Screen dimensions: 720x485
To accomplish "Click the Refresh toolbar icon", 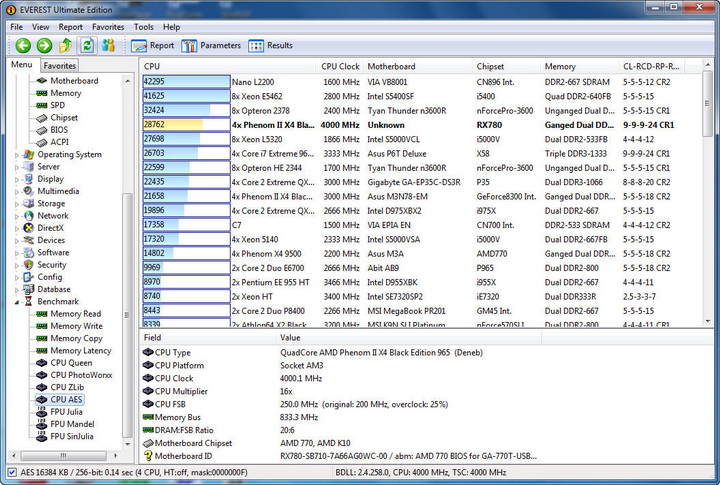I will [87, 45].
